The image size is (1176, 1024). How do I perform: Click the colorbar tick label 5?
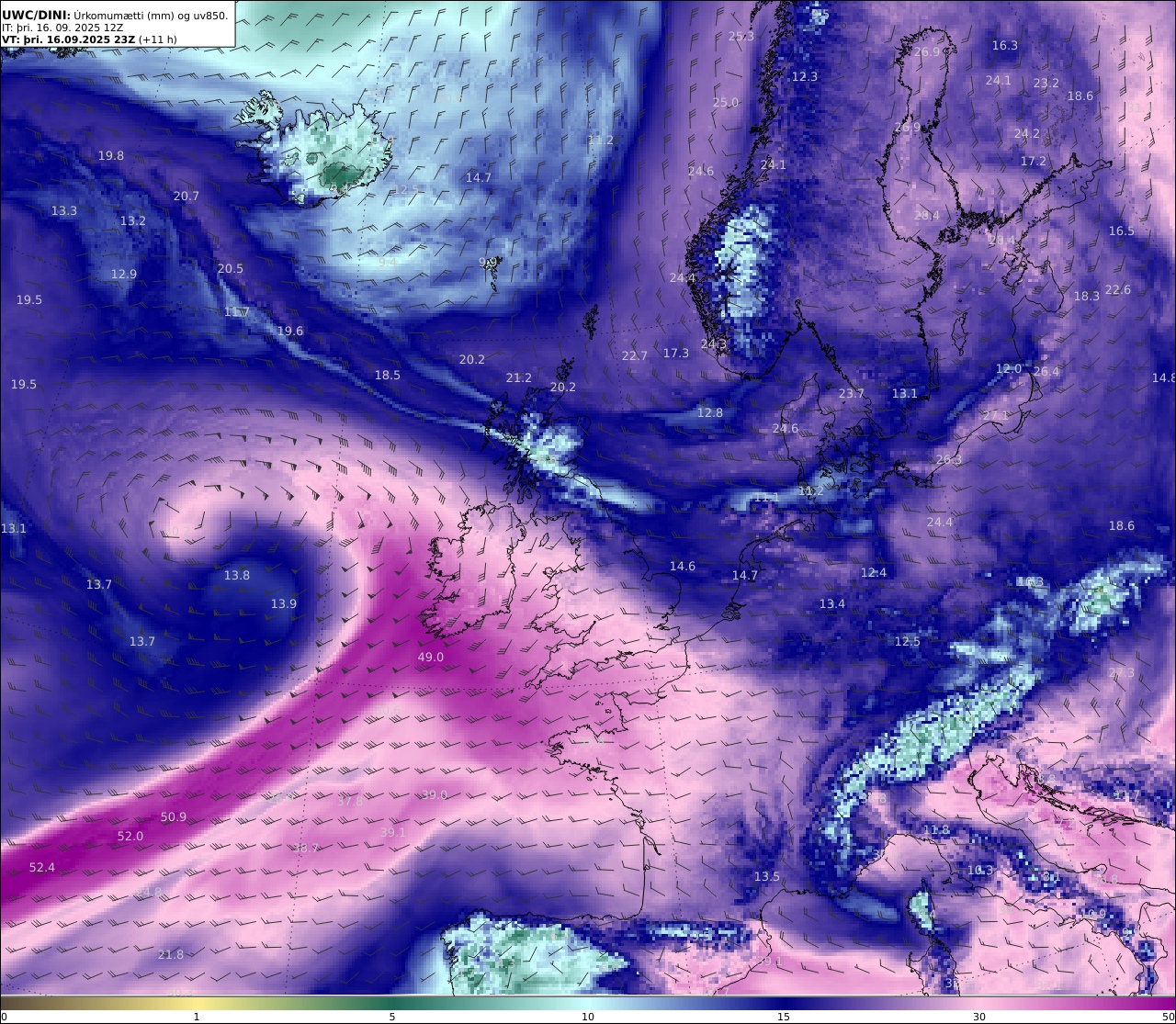(392, 1017)
